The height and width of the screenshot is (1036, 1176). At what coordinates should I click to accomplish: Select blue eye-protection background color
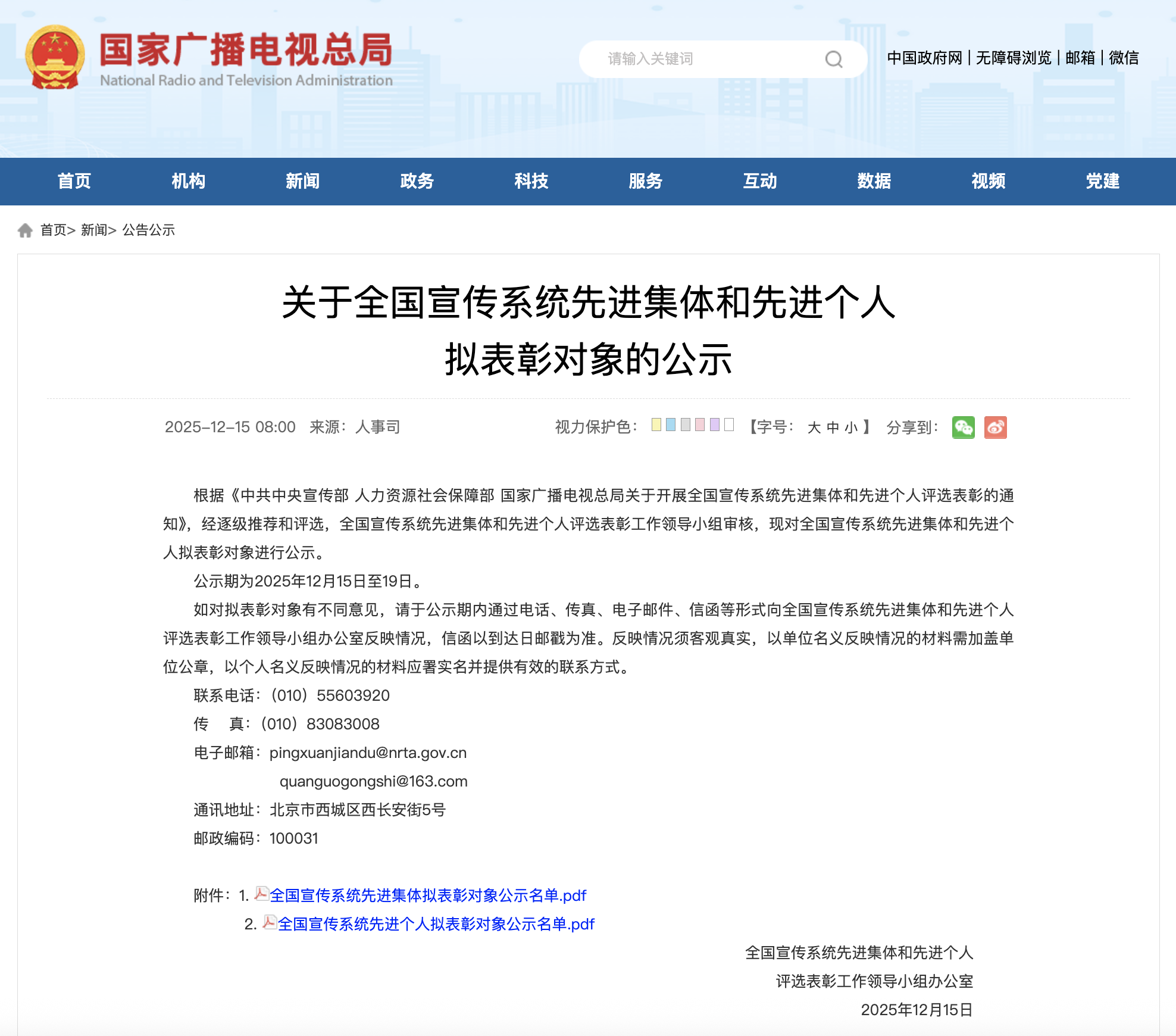click(x=671, y=425)
